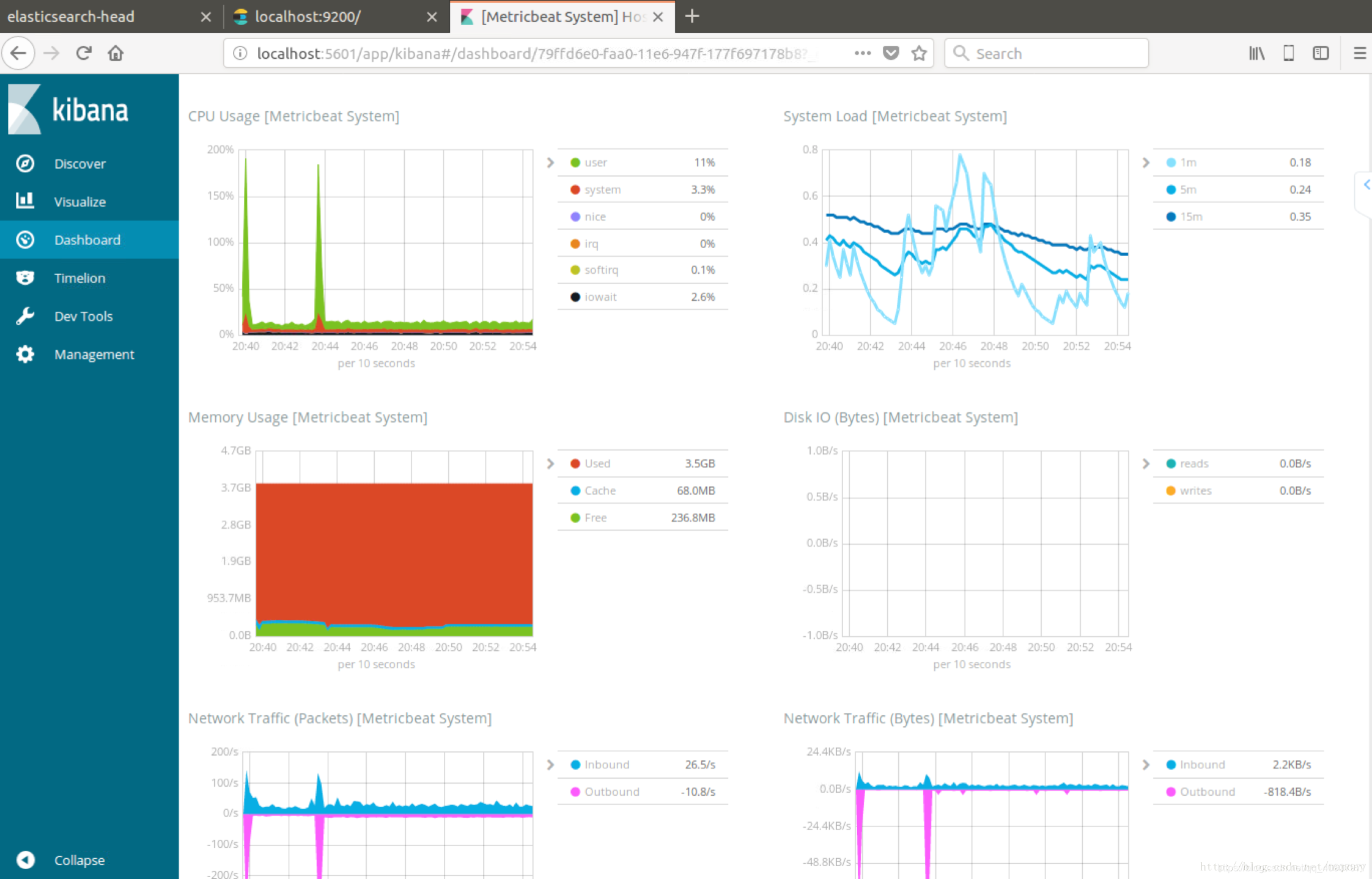This screenshot has width=1372, height=879.
Task: Click the purple nice legend color dot
Action: [575, 216]
